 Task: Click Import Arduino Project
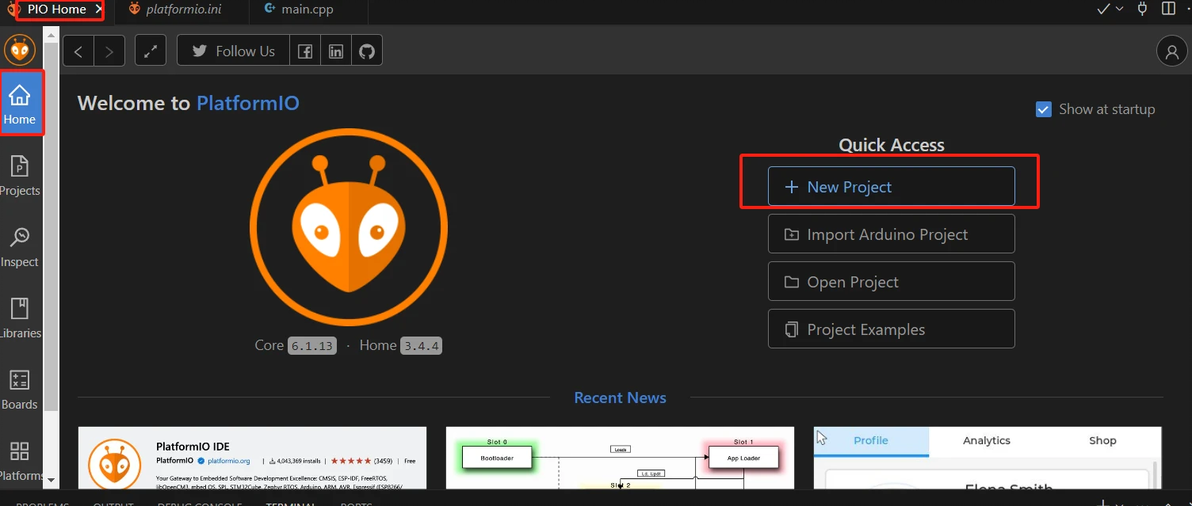pos(891,234)
